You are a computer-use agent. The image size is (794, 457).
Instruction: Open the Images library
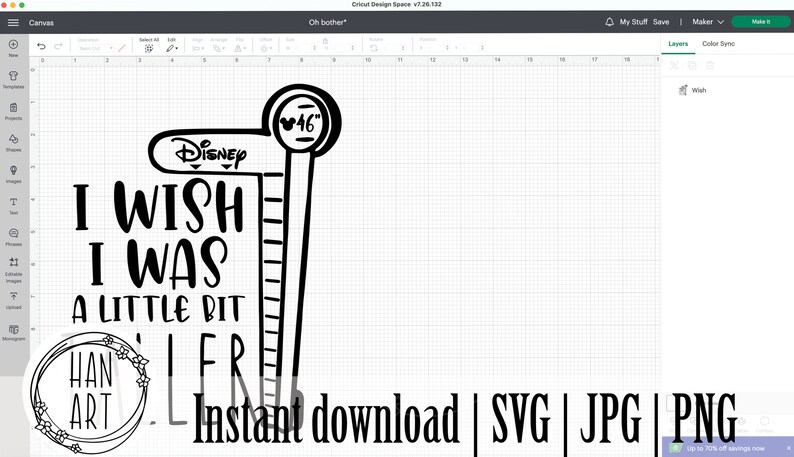[13, 174]
